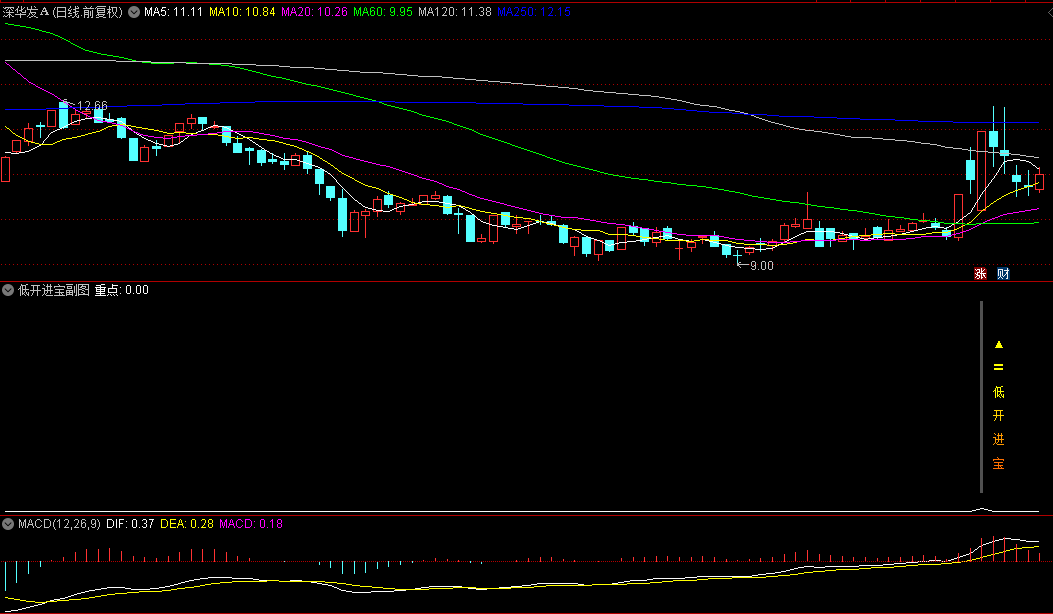Viewport: 1053px width, 614px height.
Task: Click the MACD(12,26,9) indicator name
Action: [x=59, y=524]
